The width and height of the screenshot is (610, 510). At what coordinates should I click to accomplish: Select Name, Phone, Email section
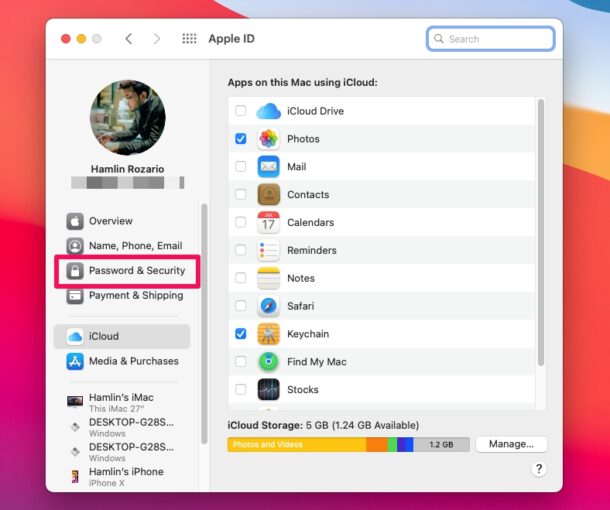click(x=122, y=246)
